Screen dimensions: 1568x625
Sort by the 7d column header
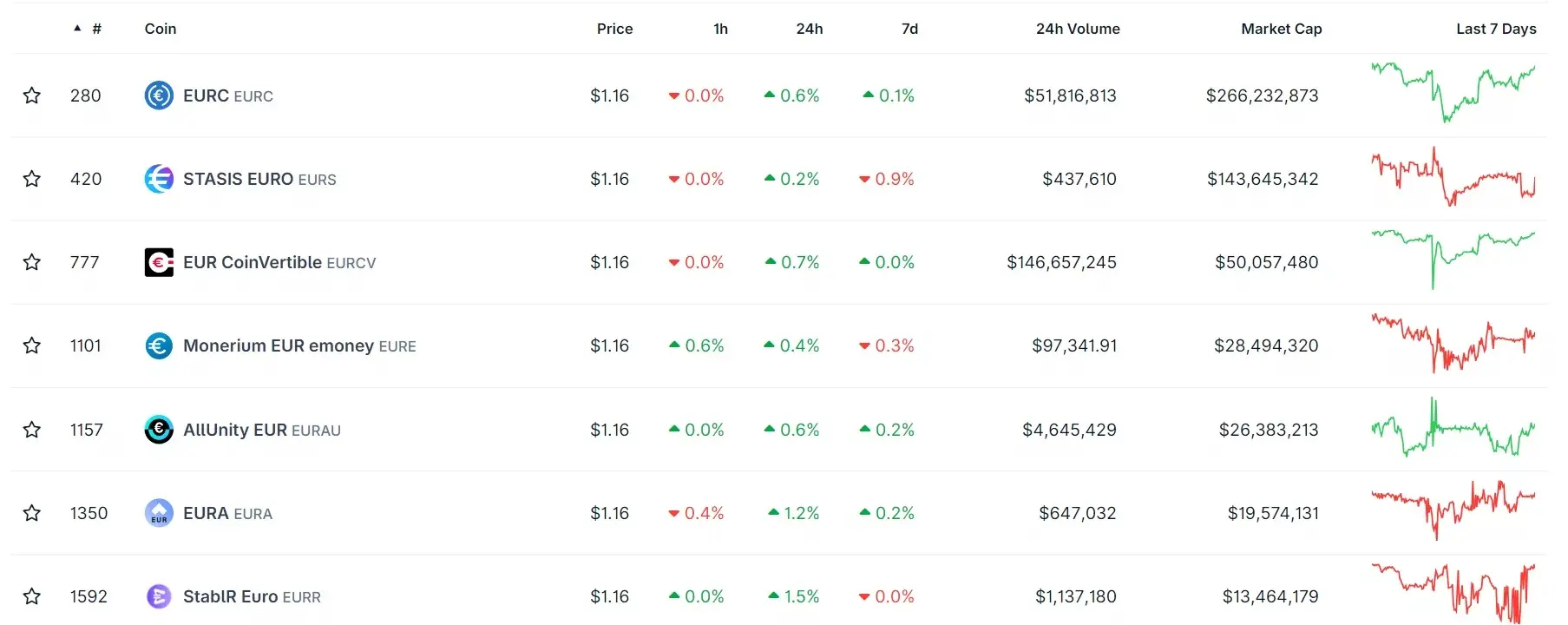click(909, 29)
